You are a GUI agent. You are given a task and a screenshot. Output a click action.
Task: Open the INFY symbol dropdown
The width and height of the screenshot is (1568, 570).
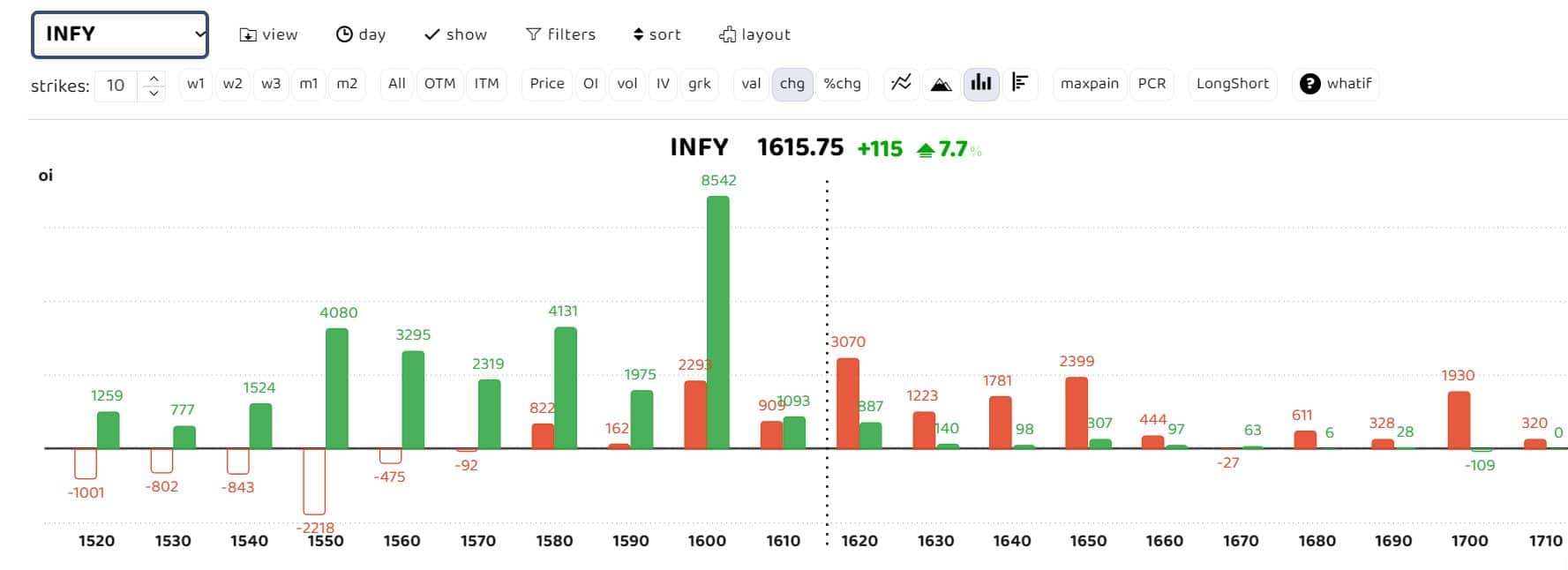120,34
